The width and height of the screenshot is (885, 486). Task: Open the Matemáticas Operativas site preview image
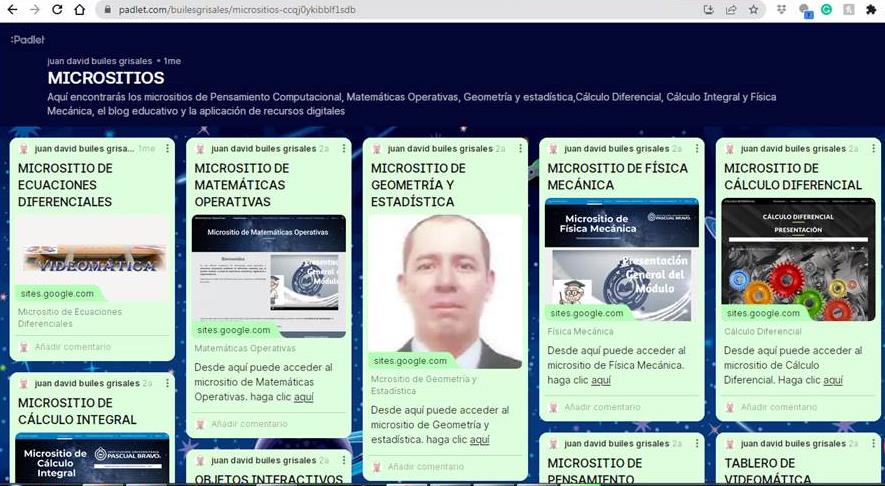269,276
